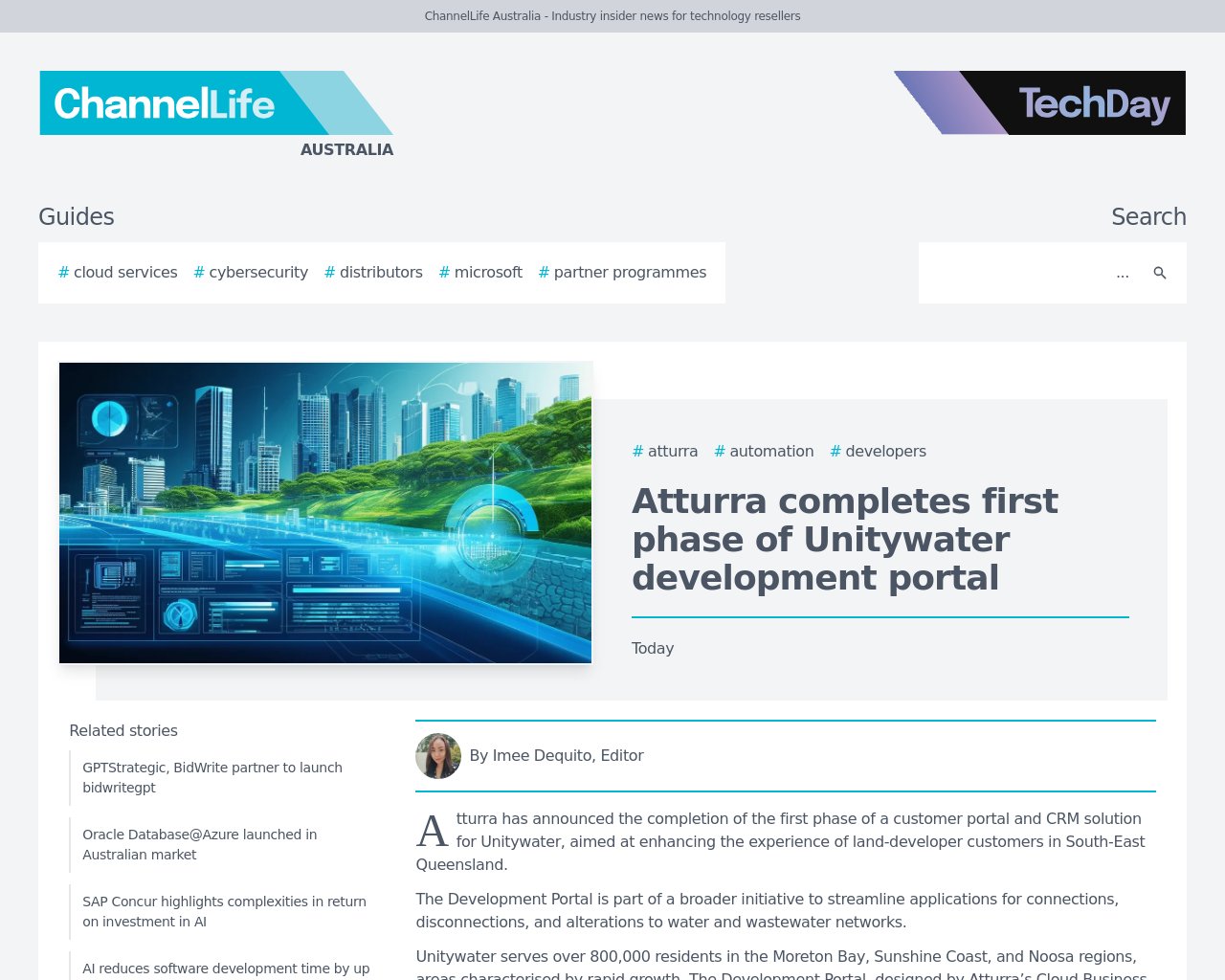Screen dimensions: 1225x980
Task: Select the atturra article tag
Action: [x=665, y=452]
